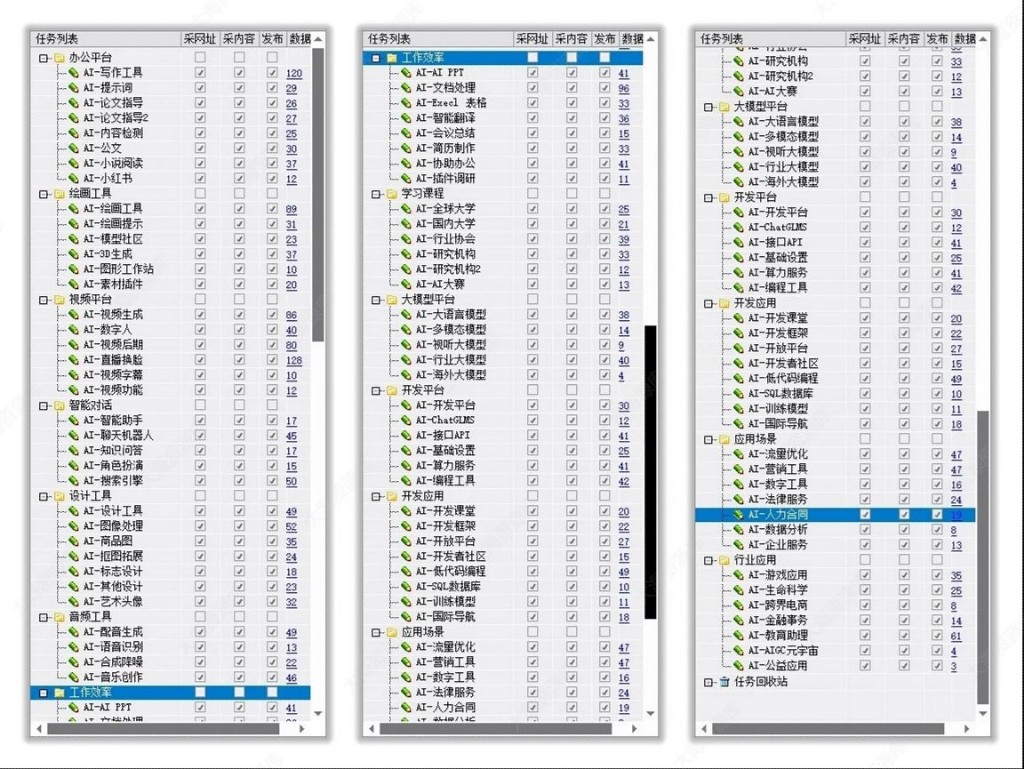Collapse 开发应用 group in middle panel

click(376, 496)
